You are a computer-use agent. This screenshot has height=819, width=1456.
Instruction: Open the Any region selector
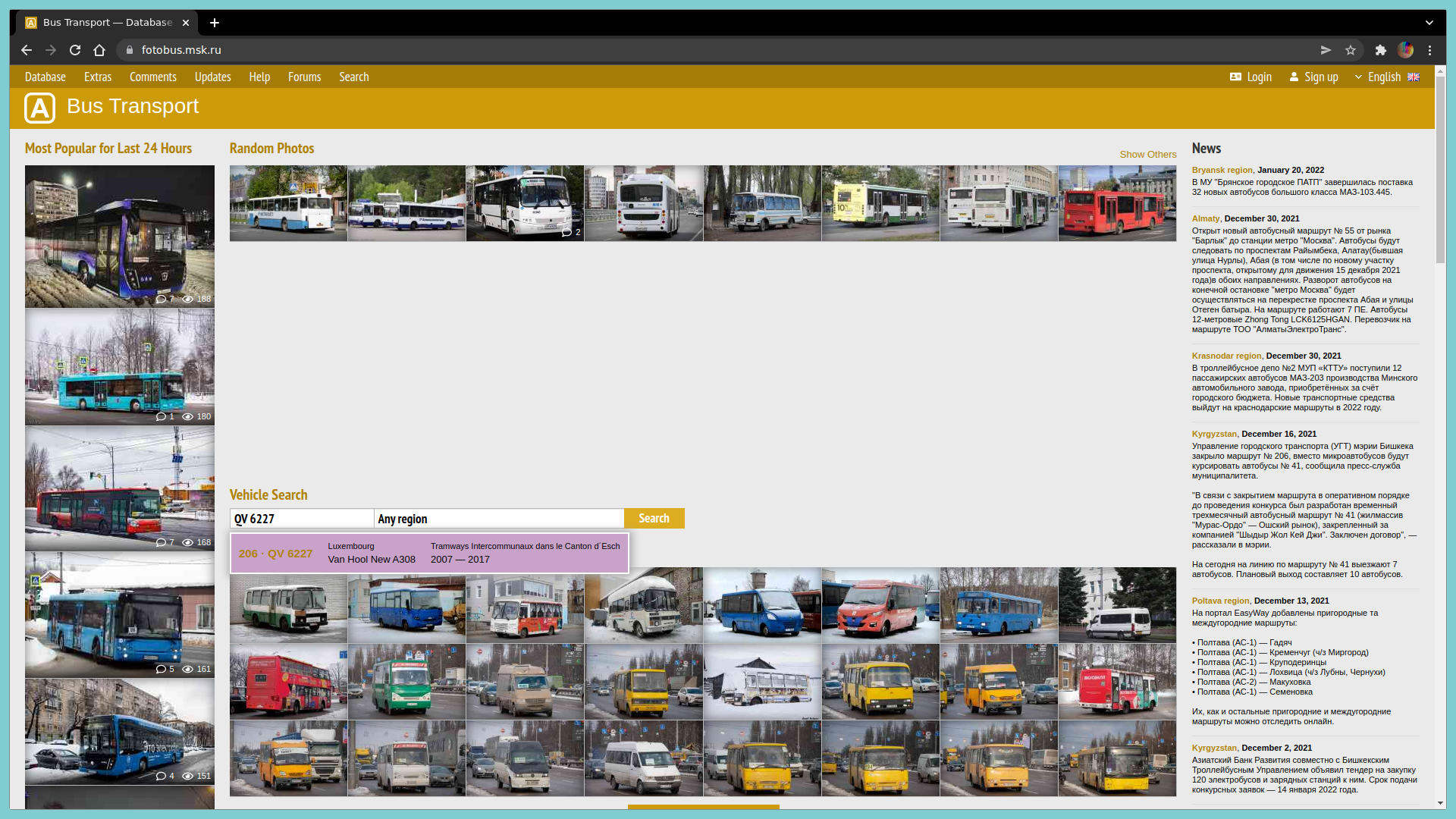coord(498,519)
